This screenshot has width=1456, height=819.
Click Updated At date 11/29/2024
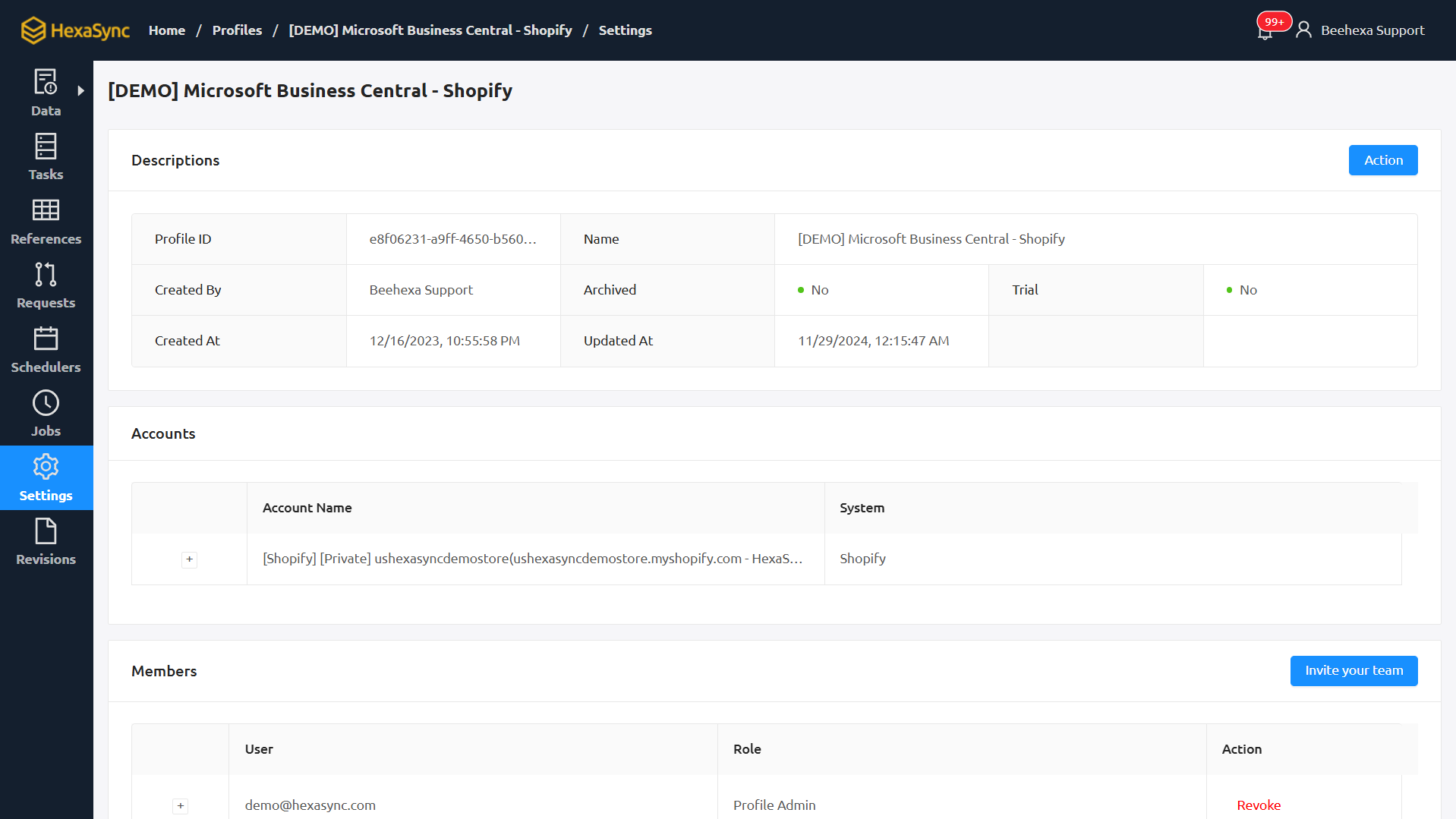pyautogui.click(x=874, y=341)
